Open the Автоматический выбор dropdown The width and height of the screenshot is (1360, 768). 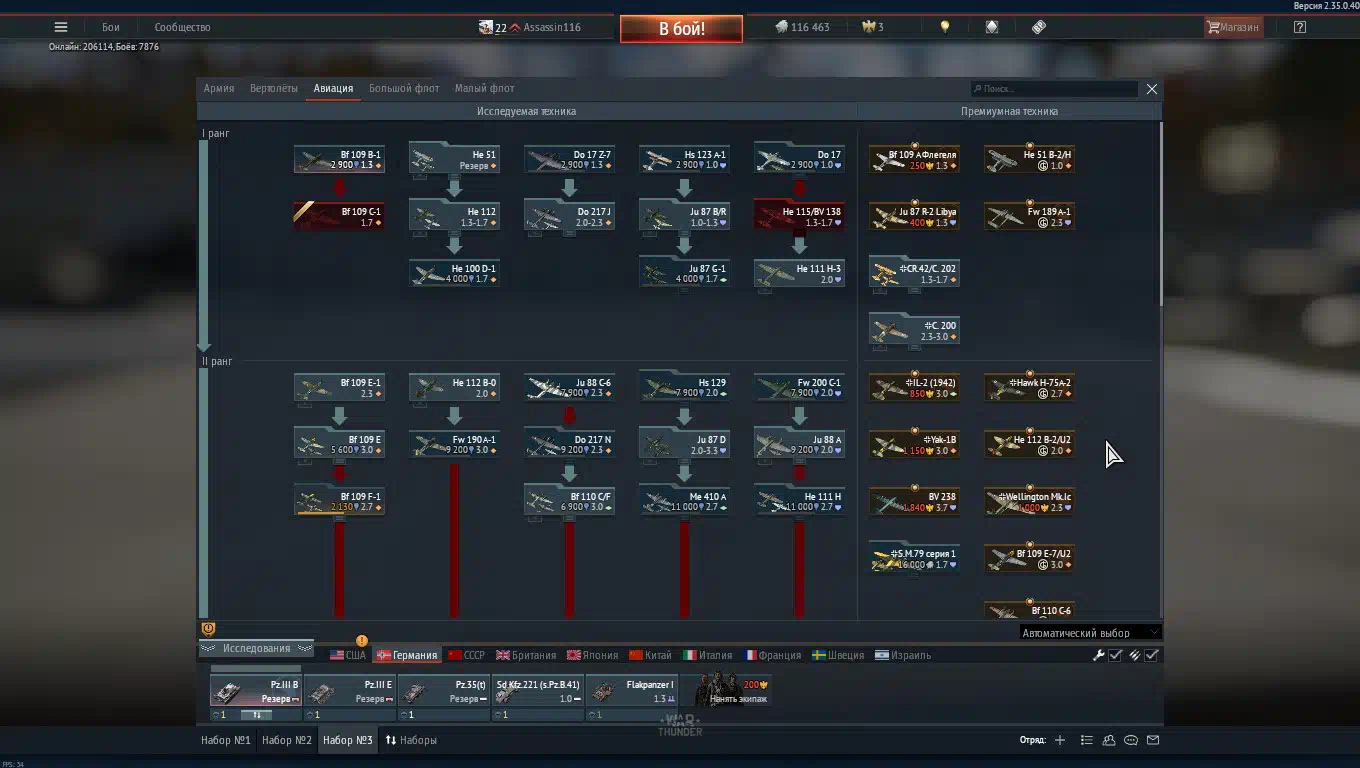1090,632
